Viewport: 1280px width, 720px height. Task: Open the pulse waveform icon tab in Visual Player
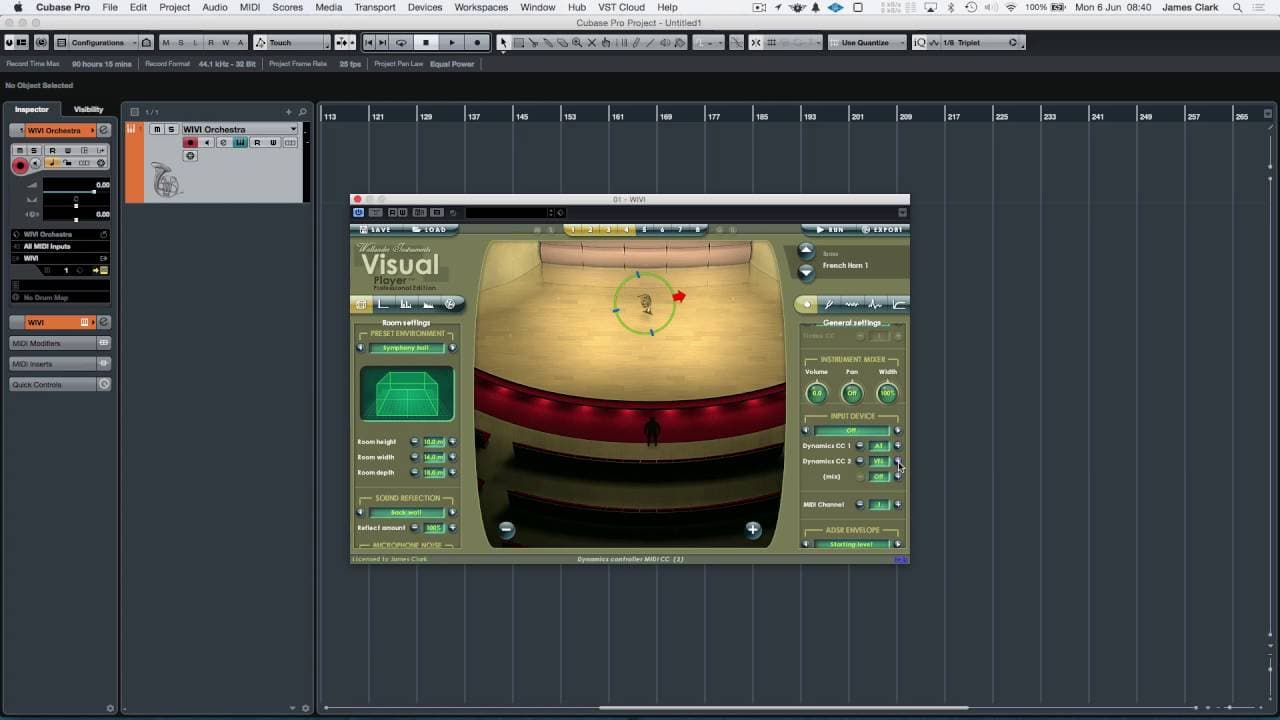pos(875,304)
